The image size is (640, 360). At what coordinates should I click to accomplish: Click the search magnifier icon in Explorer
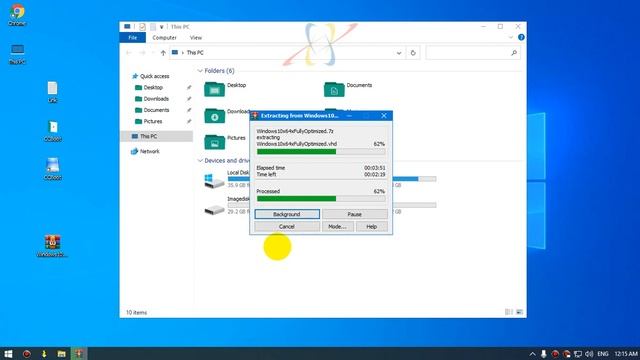click(x=514, y=53)
